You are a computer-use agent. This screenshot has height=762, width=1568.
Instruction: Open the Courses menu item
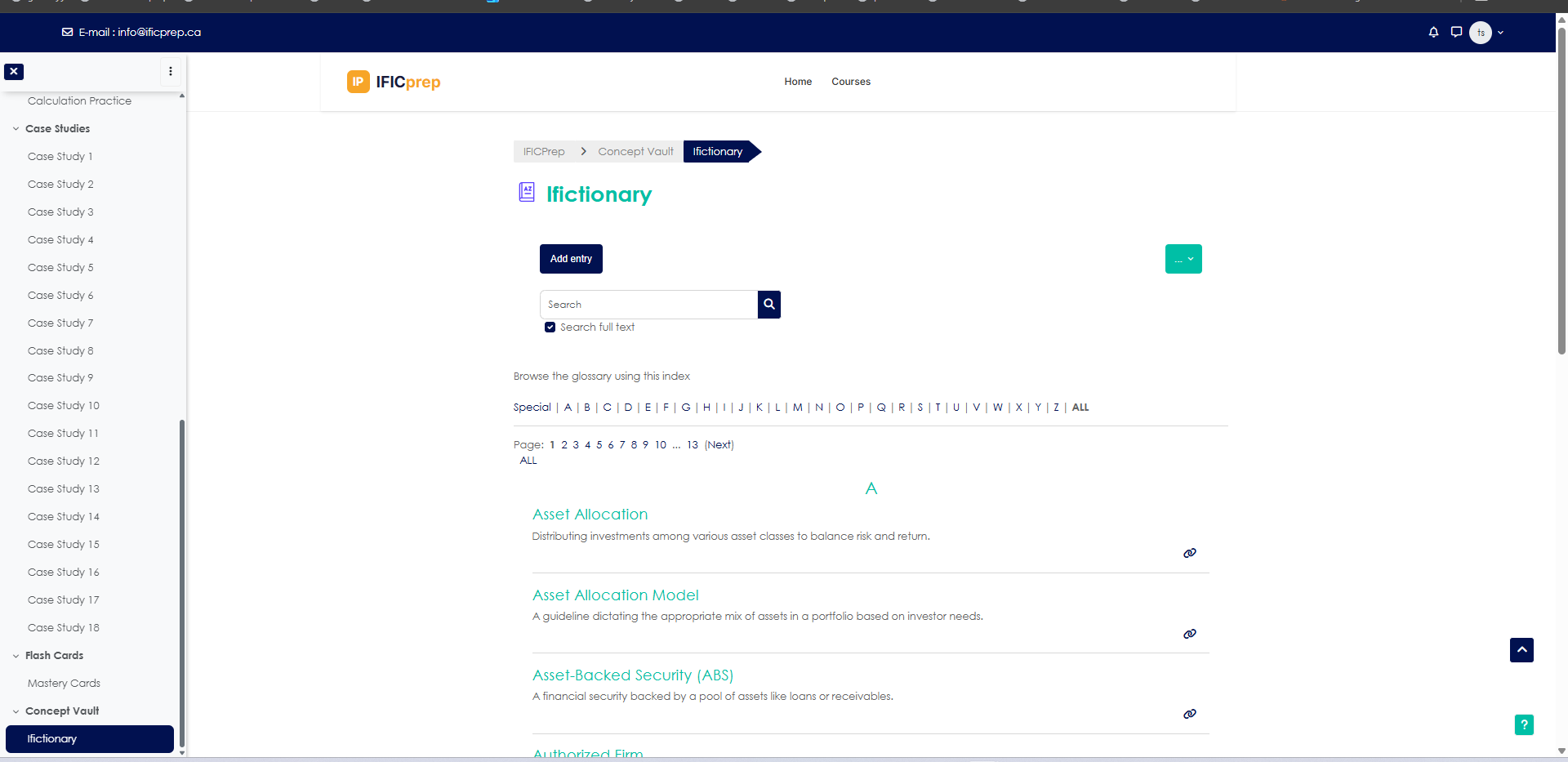[x=851, y=82]
